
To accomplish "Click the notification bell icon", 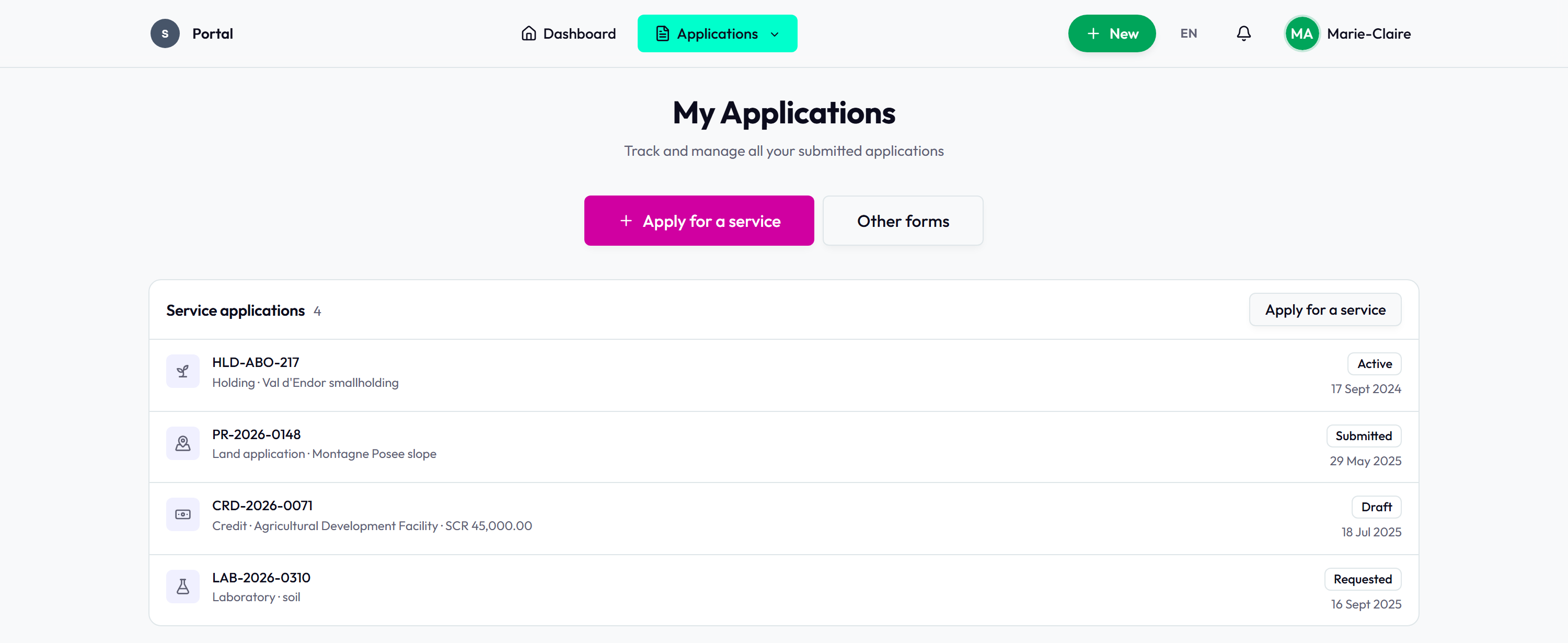I will tap(1243, 33).
